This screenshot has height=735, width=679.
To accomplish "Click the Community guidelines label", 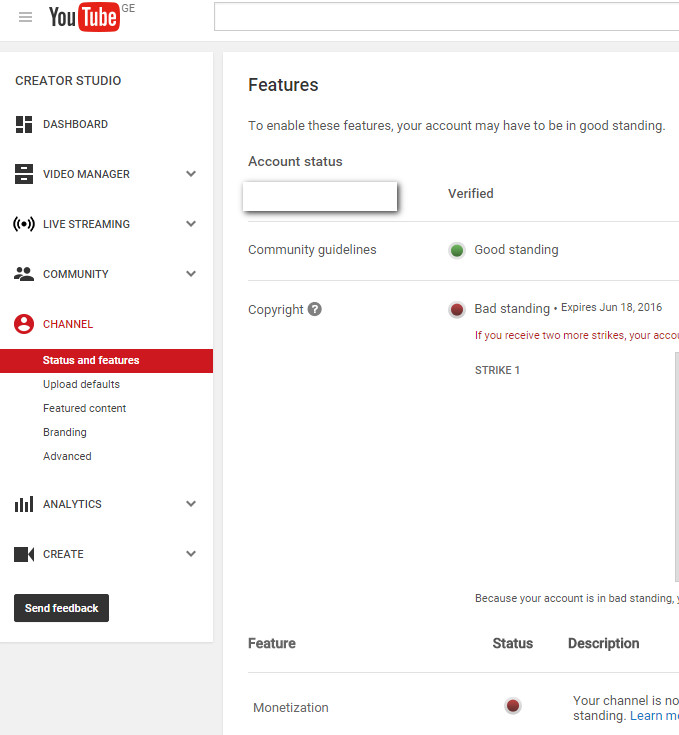I will click(312, 250).
